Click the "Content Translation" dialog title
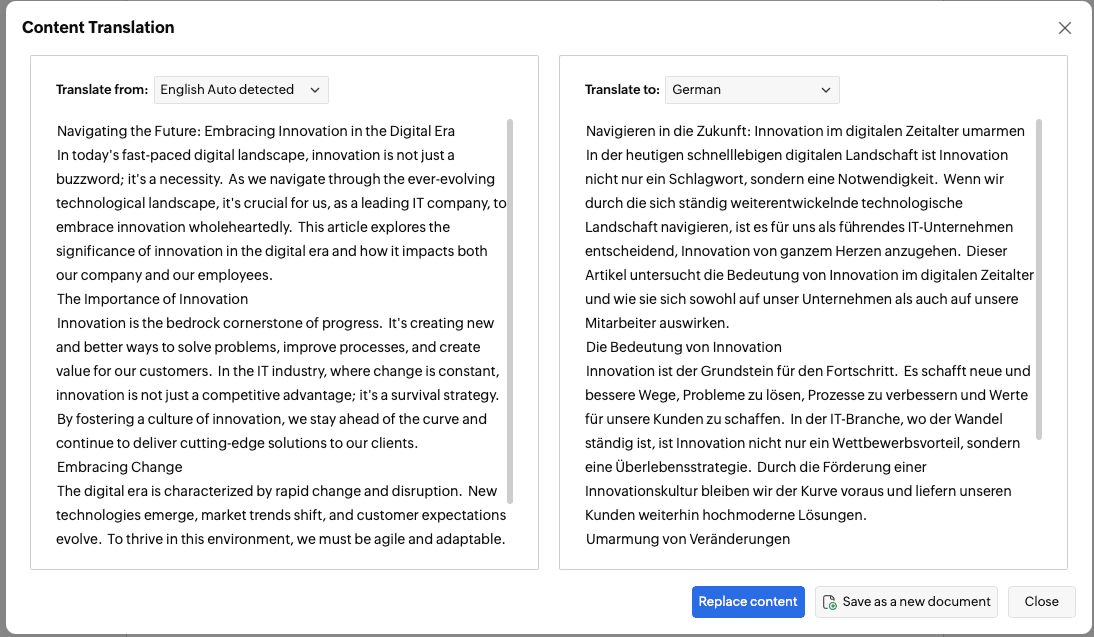The height and width of the screenshot is (637, 1094). pyautogui.click(x=98, y=28)
